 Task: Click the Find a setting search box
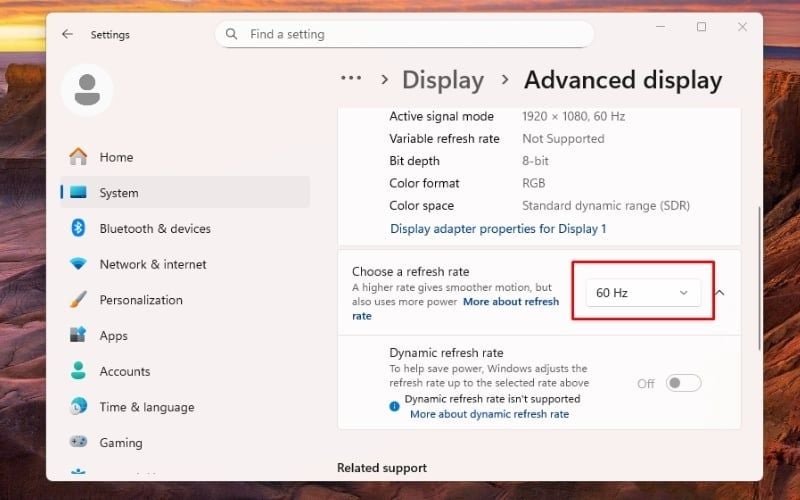(x=404, y=34)
